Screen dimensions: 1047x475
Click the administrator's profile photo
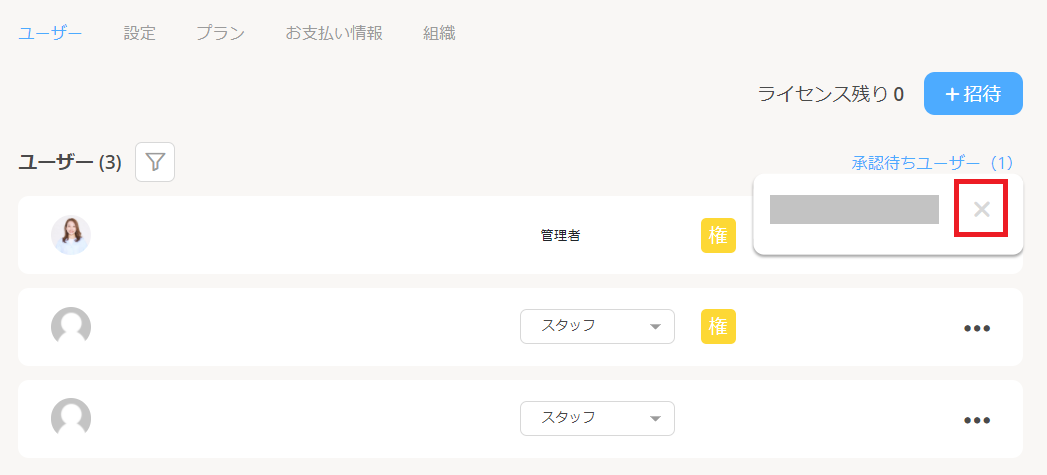(71, 235)
